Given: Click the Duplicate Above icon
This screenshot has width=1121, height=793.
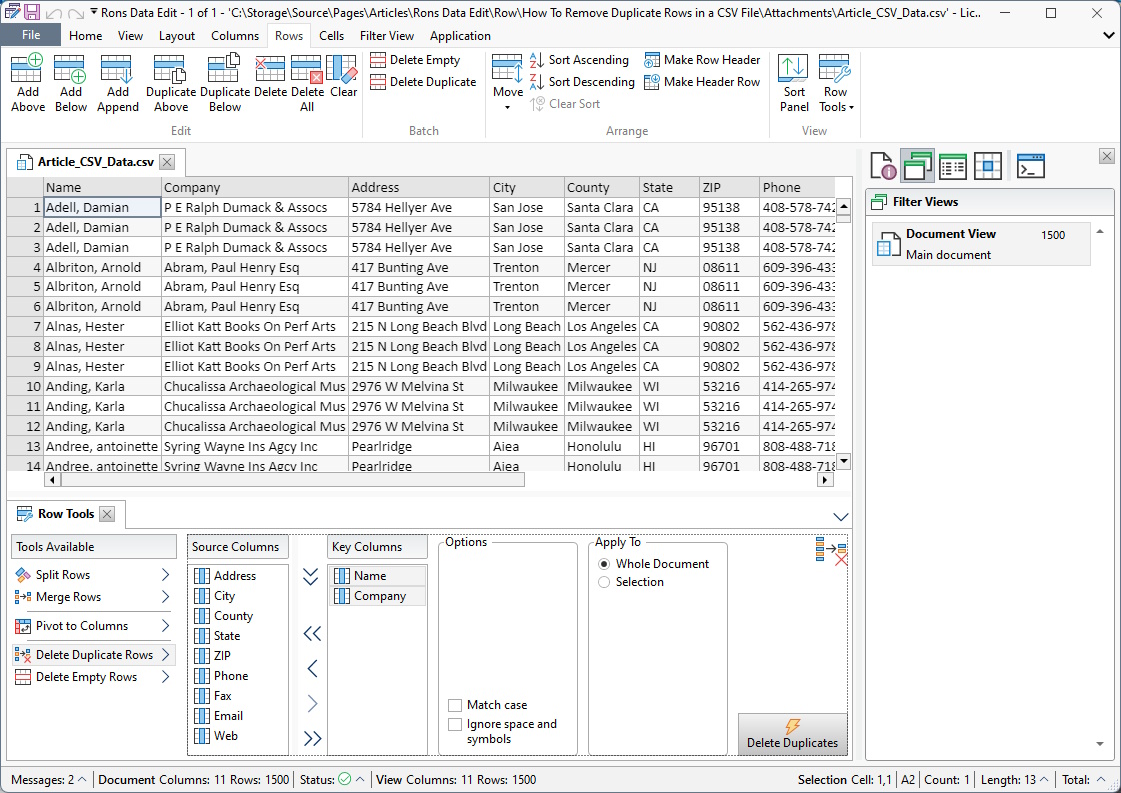Looking at the screenshot, I should (x=170, y=69).
